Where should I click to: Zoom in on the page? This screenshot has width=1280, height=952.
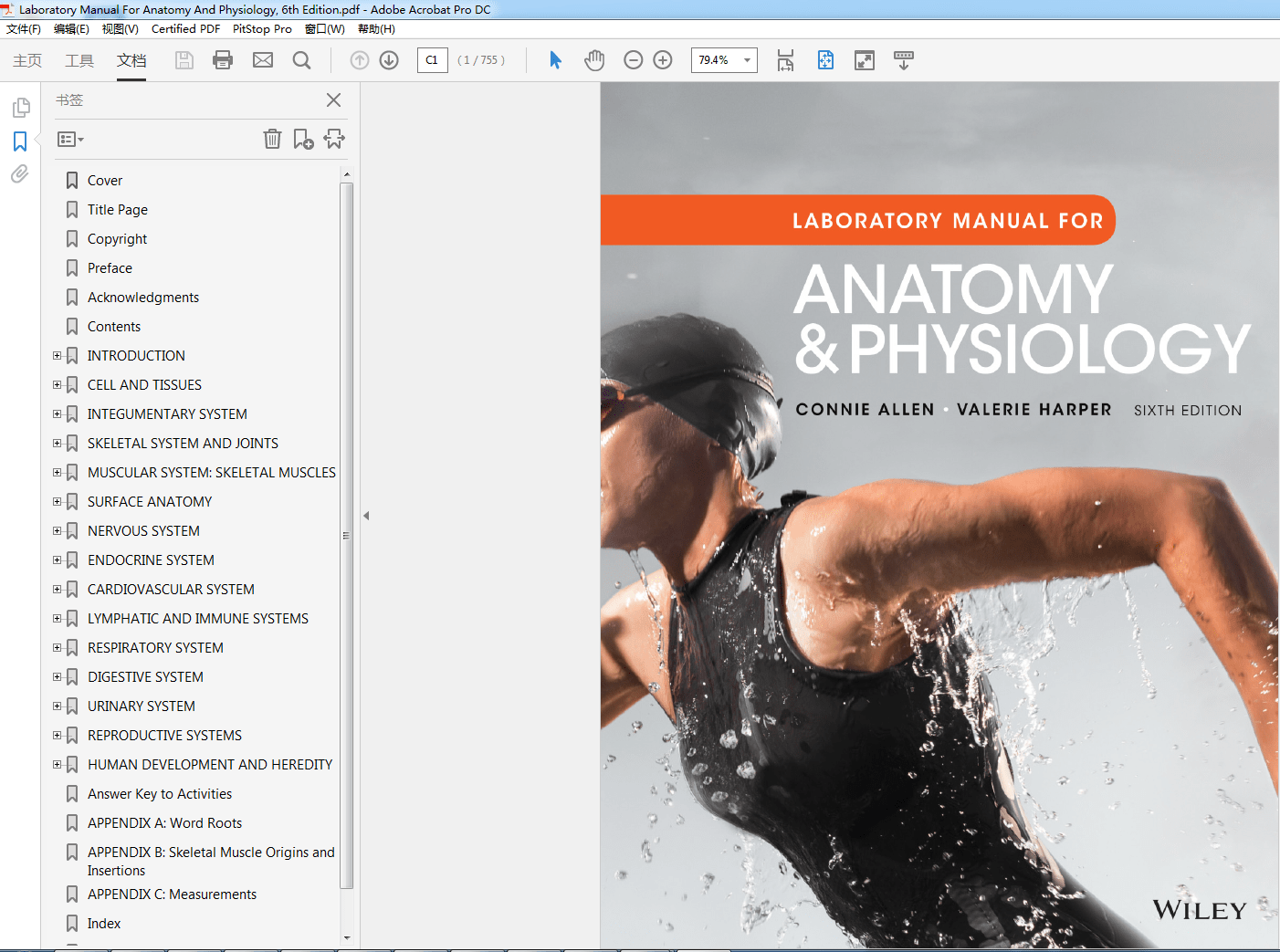pos(663,59)
